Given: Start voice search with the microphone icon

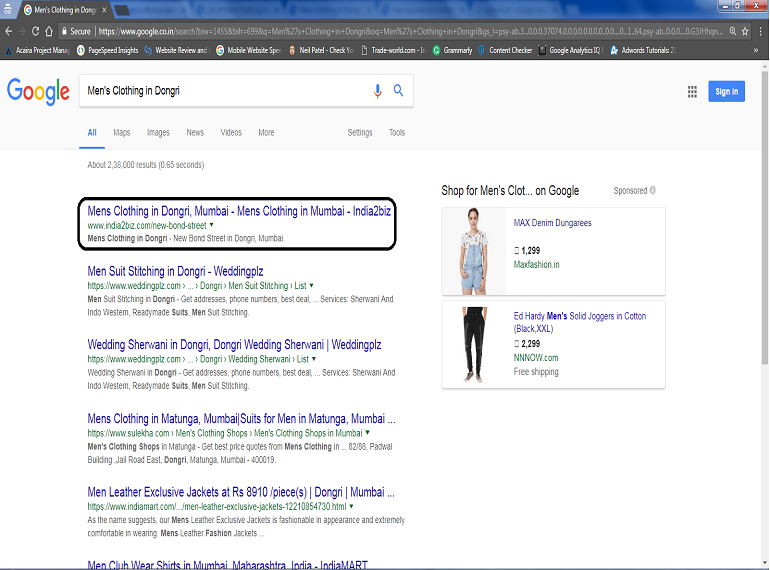Looking at the screenshot, I should pos(377,91).
